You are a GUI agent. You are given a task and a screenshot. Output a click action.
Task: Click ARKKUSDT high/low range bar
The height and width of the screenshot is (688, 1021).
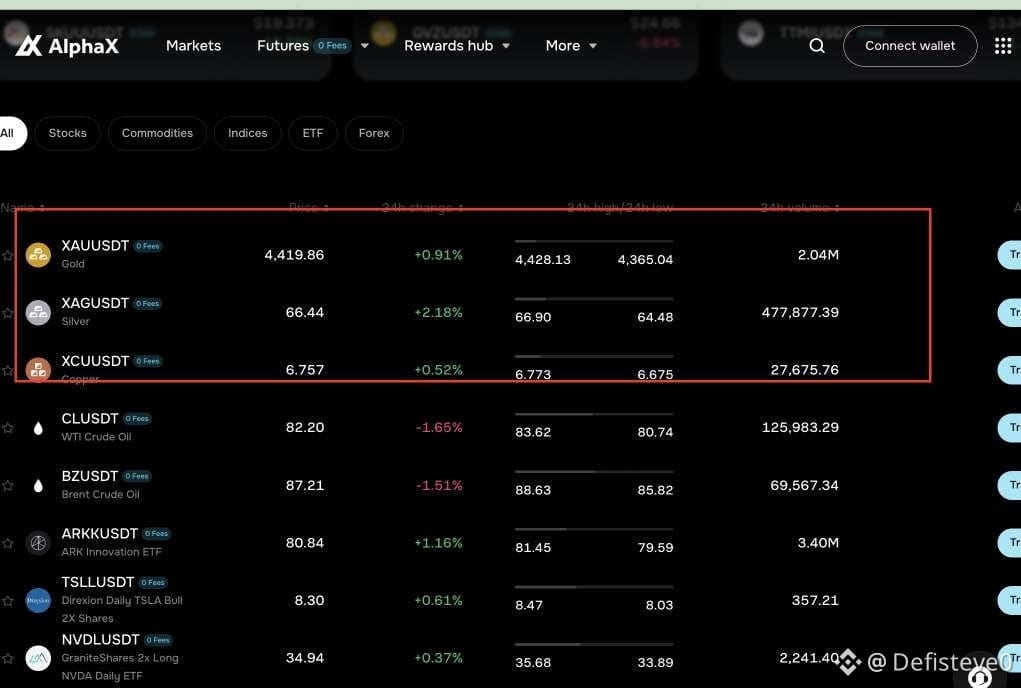pyautogui.click(x=594, y=529)
